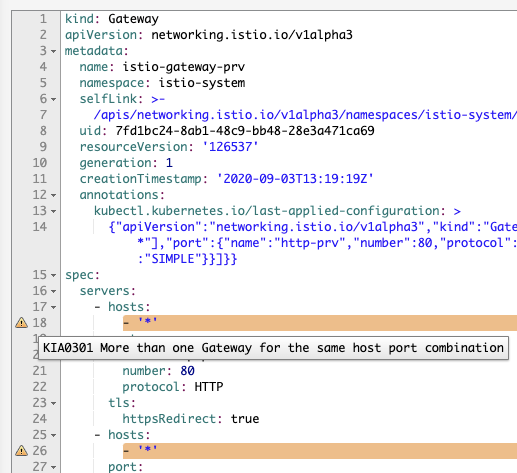The width and height of the screenshot is (517, 473).
Task: Click port number value 80
Action: (x=187, y=371)
